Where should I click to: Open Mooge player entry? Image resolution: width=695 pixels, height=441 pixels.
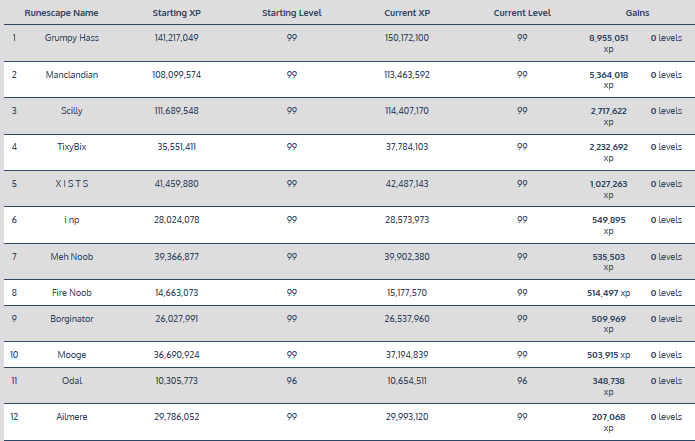(x=71, y=354)
